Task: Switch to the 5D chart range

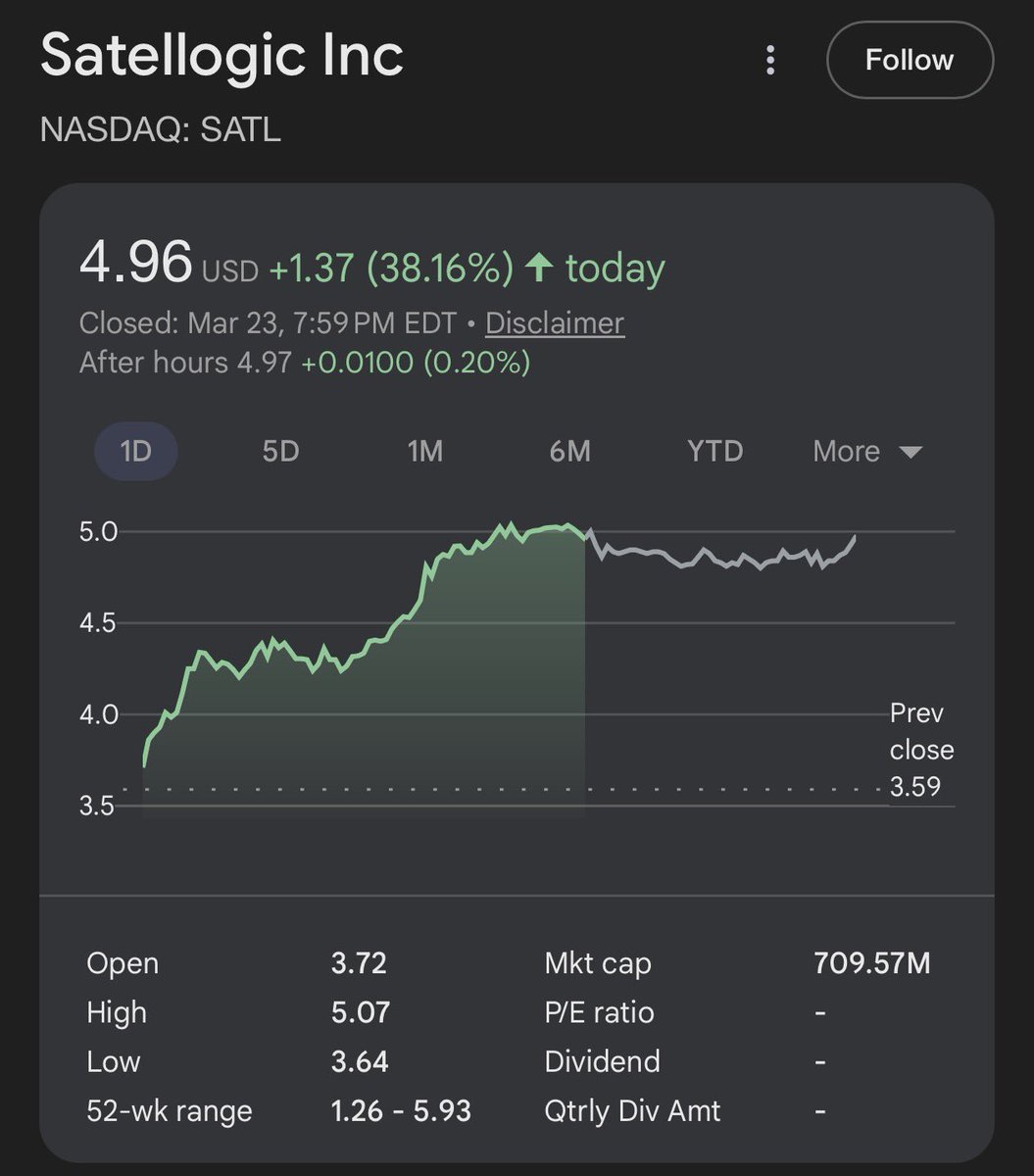Action: (280, 451)
